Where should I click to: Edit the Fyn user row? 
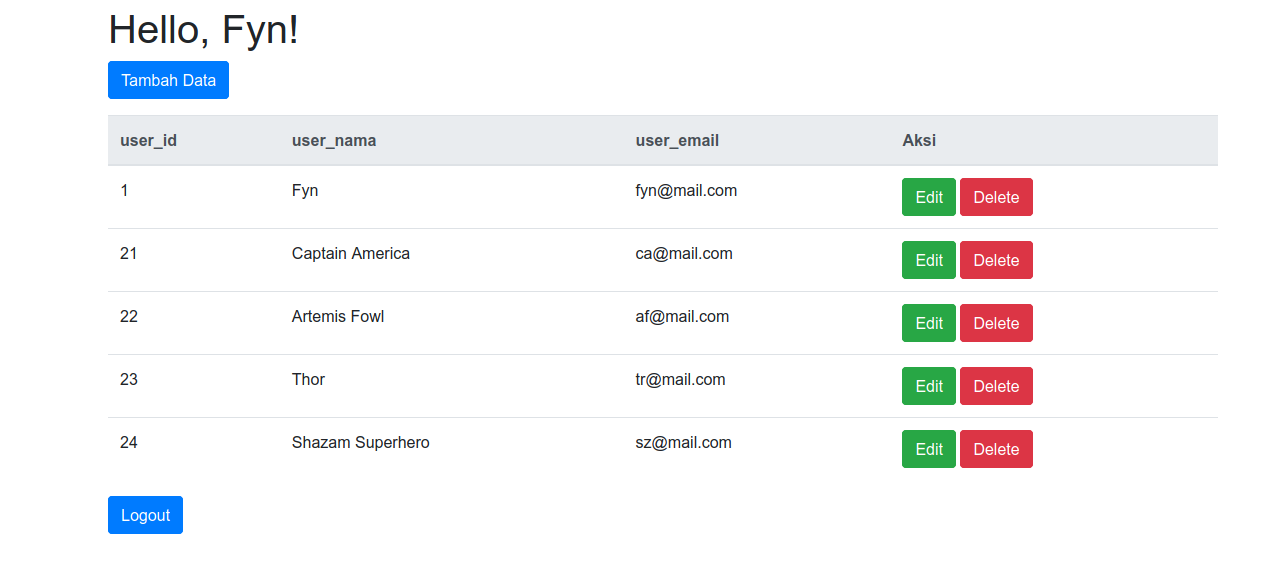click(929, 197)
